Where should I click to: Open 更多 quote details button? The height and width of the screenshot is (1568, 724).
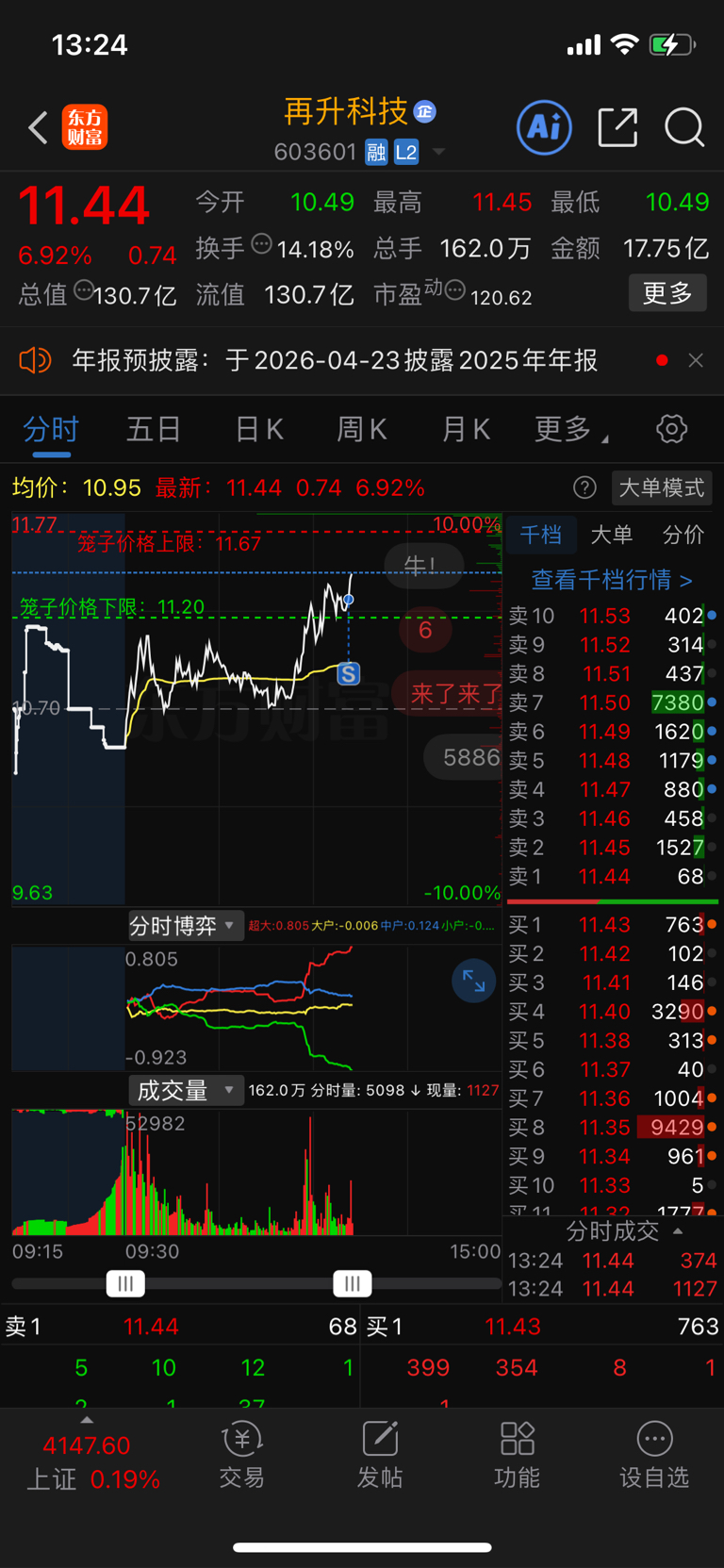(667, 293)
